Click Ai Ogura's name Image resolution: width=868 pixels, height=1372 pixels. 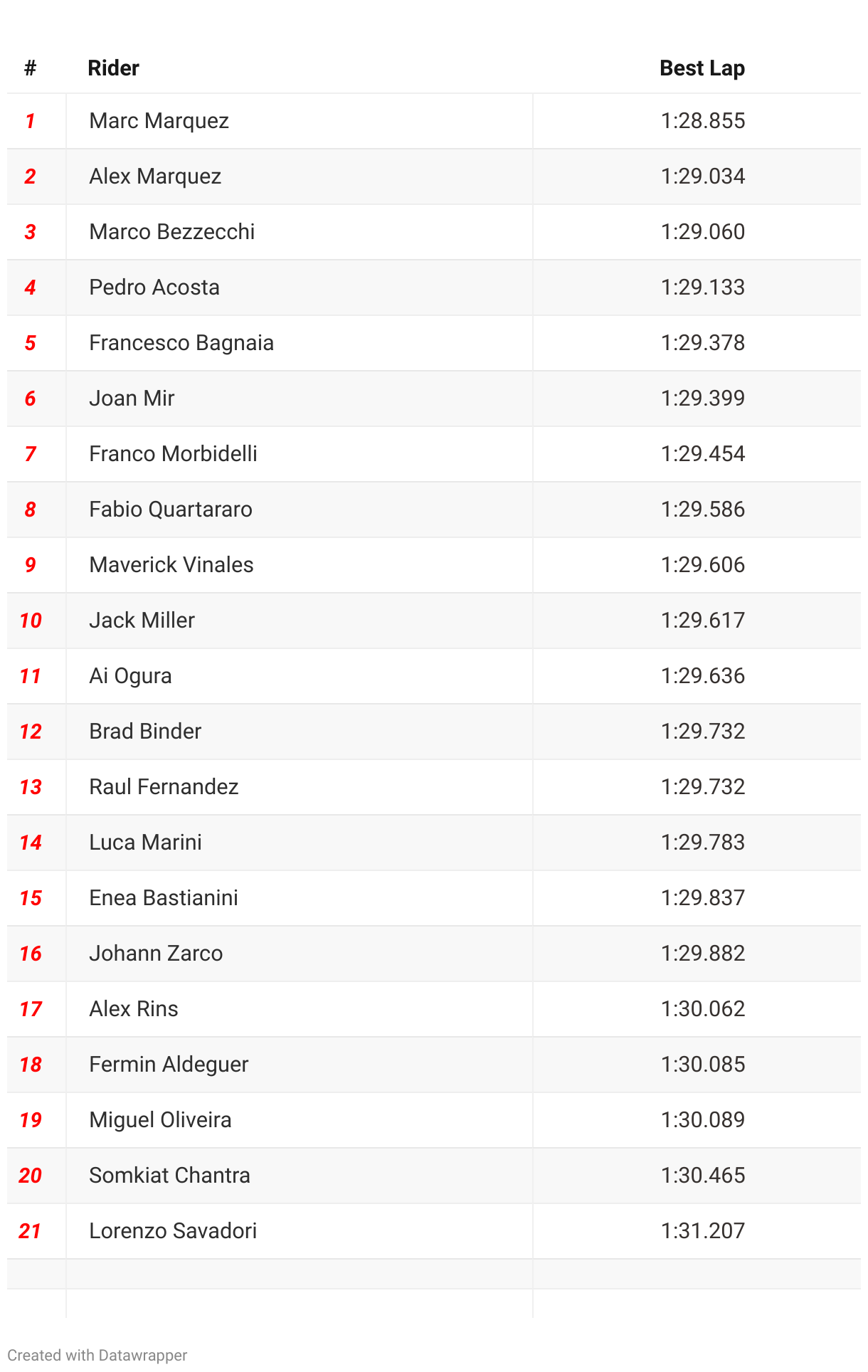130,676
